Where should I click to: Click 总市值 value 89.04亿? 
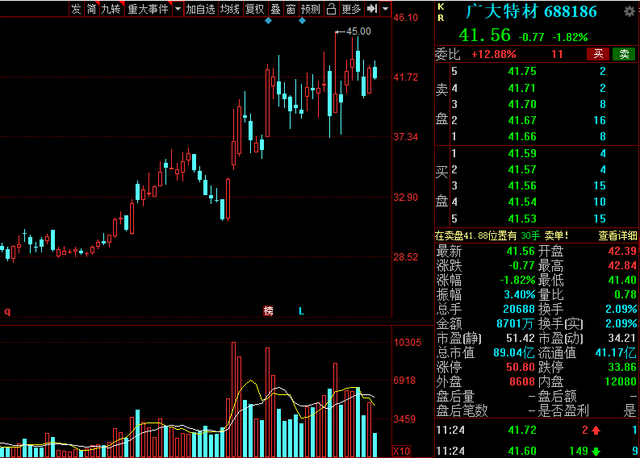[x=514, y=352]
